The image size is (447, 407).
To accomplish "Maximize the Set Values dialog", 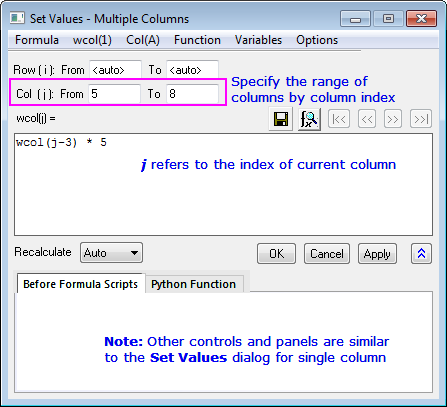I will (x=388, y=18).
